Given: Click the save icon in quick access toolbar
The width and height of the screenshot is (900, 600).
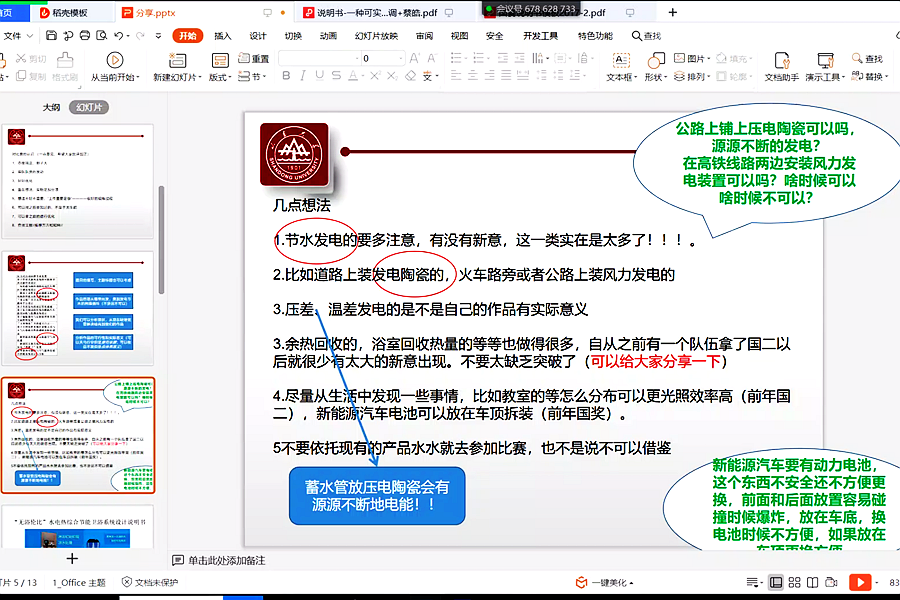Looking at the screenshot, I should coord(53,36).
